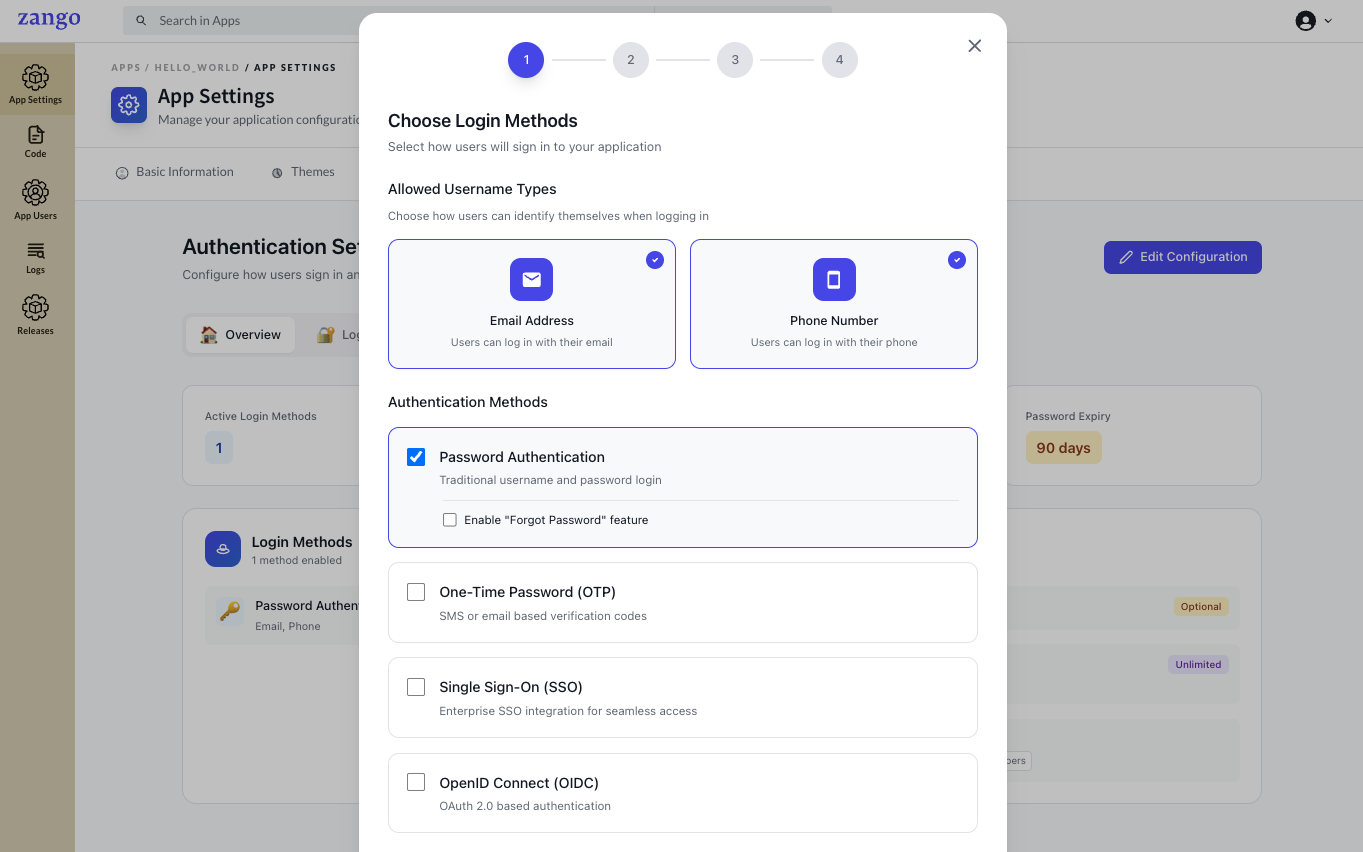Click the 90 days password expiry value
Viewport: 1363px width, 852px height.
pyautogui.click(x=1063, y=448)
